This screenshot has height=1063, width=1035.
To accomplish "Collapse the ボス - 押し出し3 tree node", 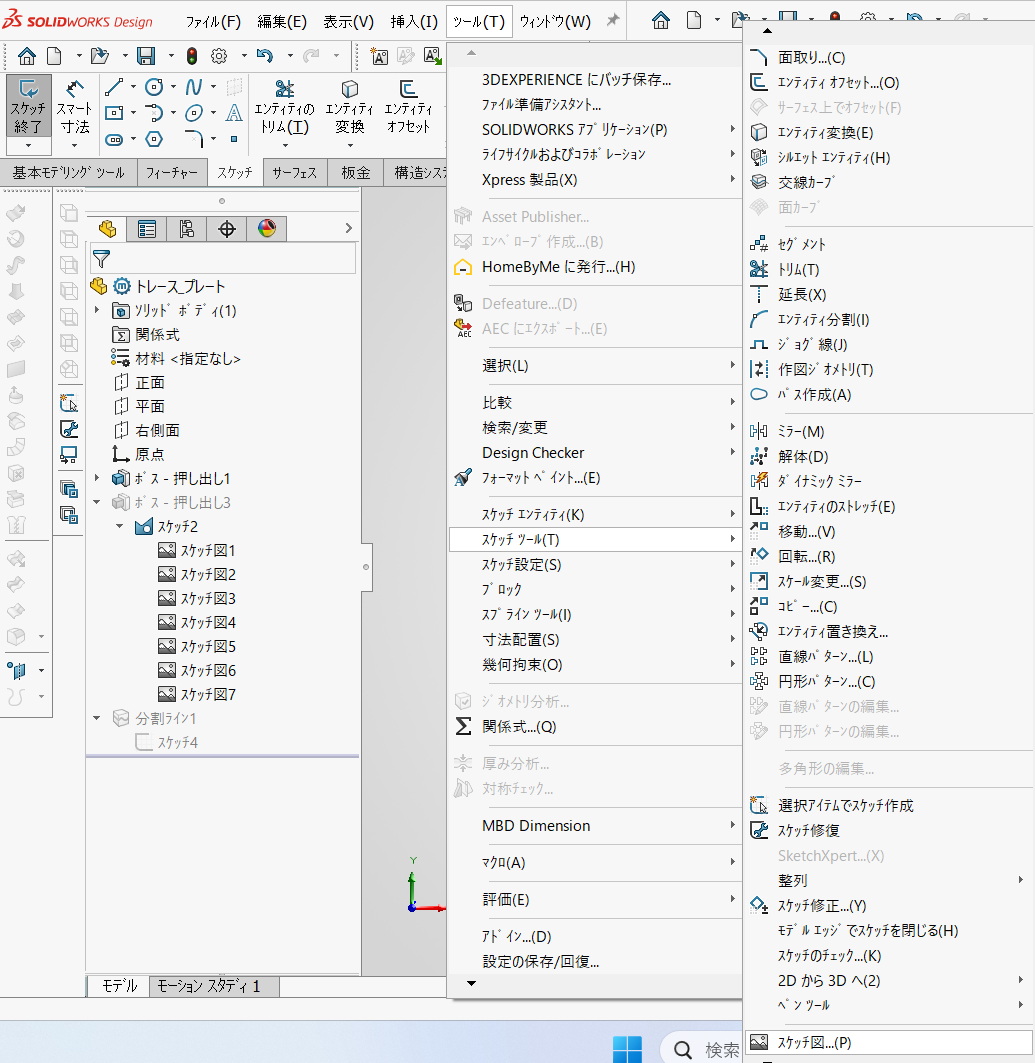I will (97, 502).
